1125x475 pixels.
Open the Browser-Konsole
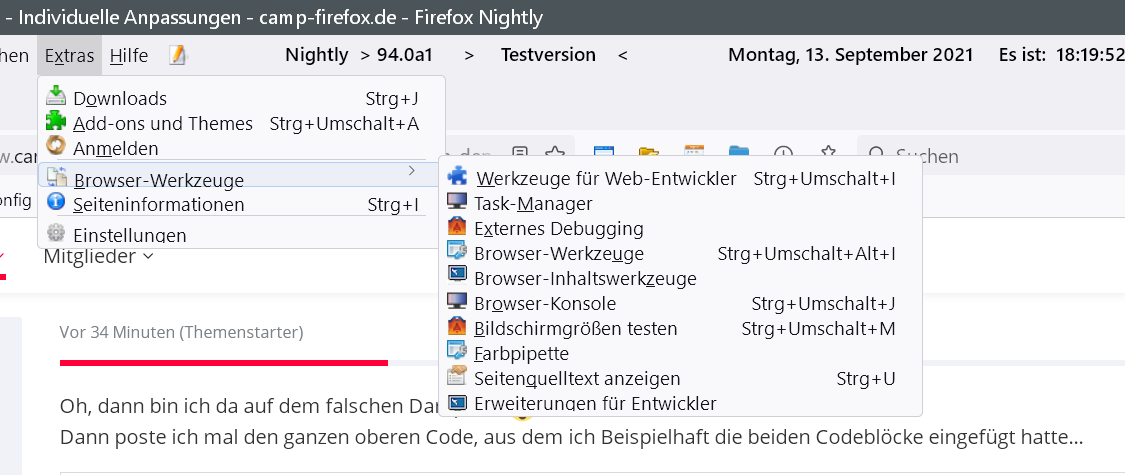pos(545,303)
